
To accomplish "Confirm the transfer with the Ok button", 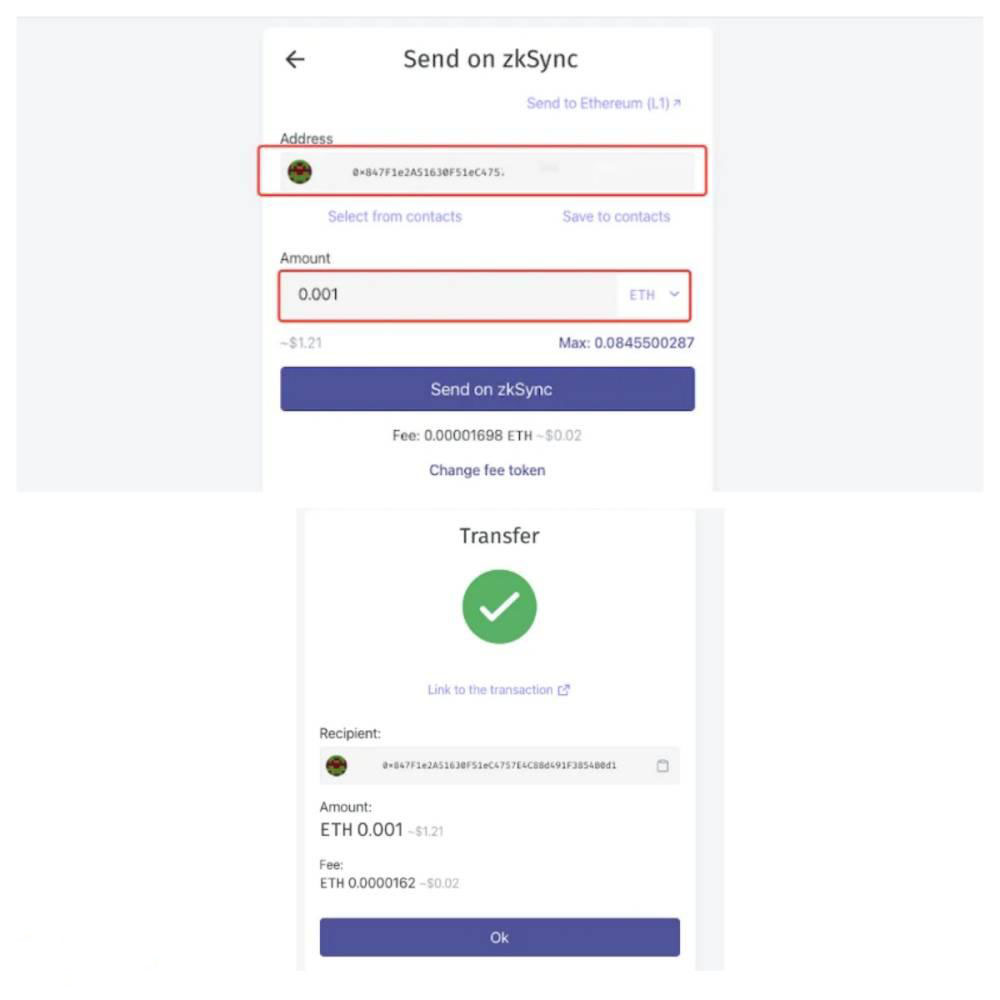I will tap(499, 937).
